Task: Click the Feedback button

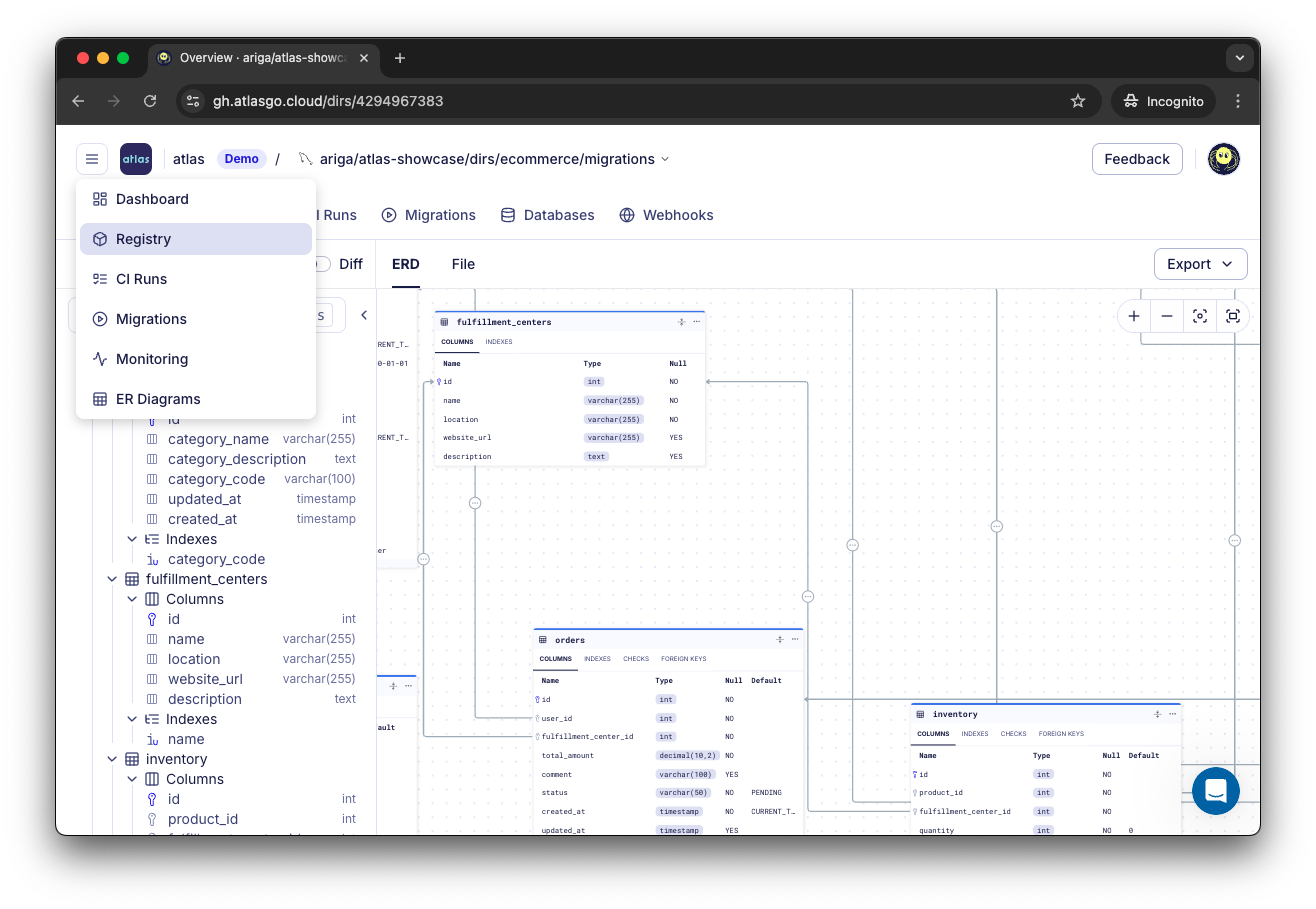Action: point(1137,158)
